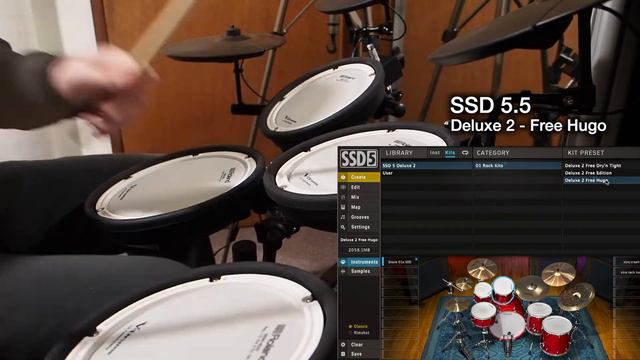Remove the Snare 01a SSD slot with its x
The height and width of the screenshot is (360, 640).
point(416,259)
